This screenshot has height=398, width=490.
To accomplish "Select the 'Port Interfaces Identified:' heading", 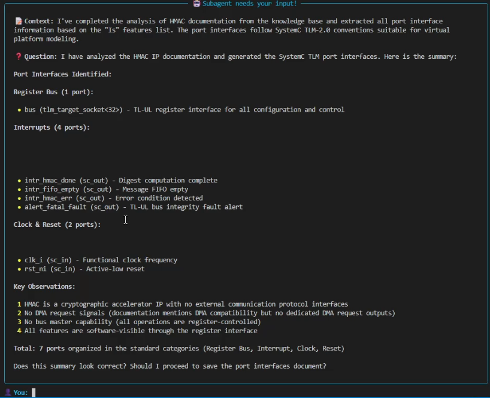I will pos(63,74).
